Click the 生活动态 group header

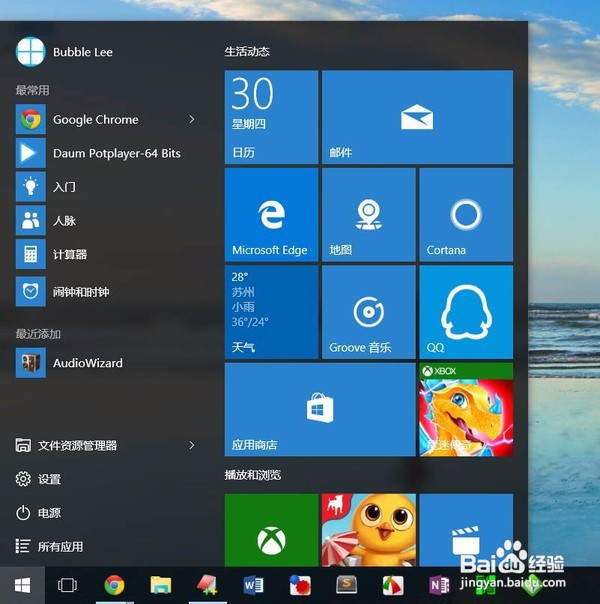pos(247,52)
